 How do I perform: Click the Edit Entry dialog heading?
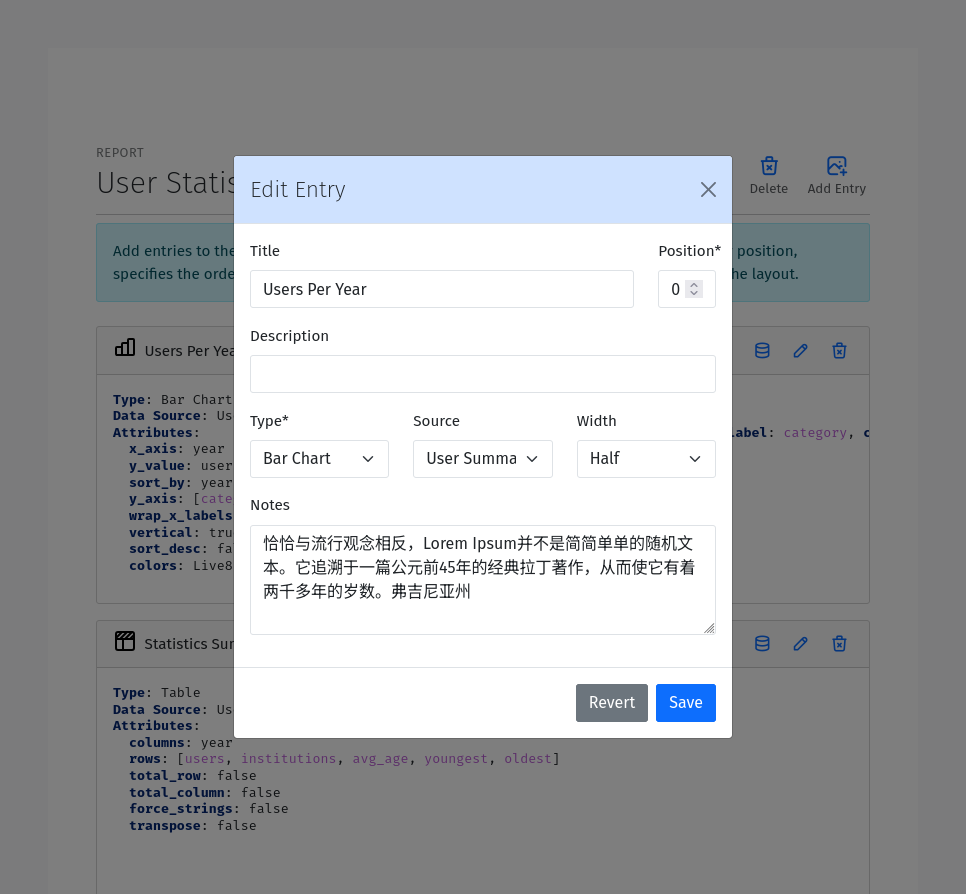(x=298, y=190)
